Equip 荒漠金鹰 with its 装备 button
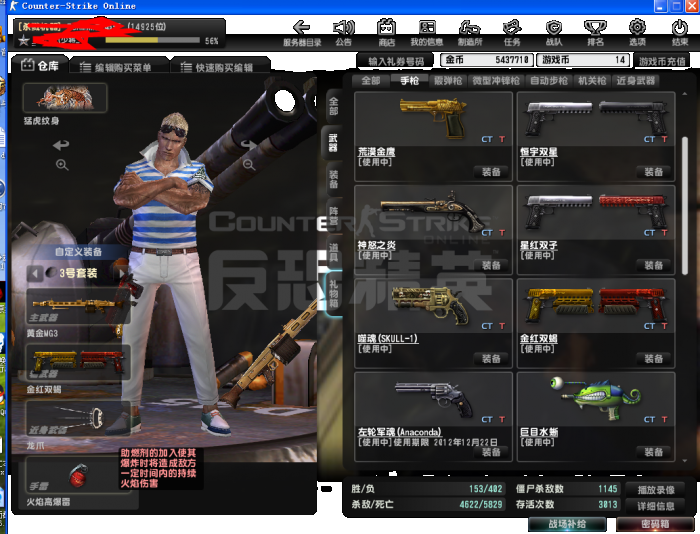The height and width of the screenshot is (534, 700). point(491,172)
